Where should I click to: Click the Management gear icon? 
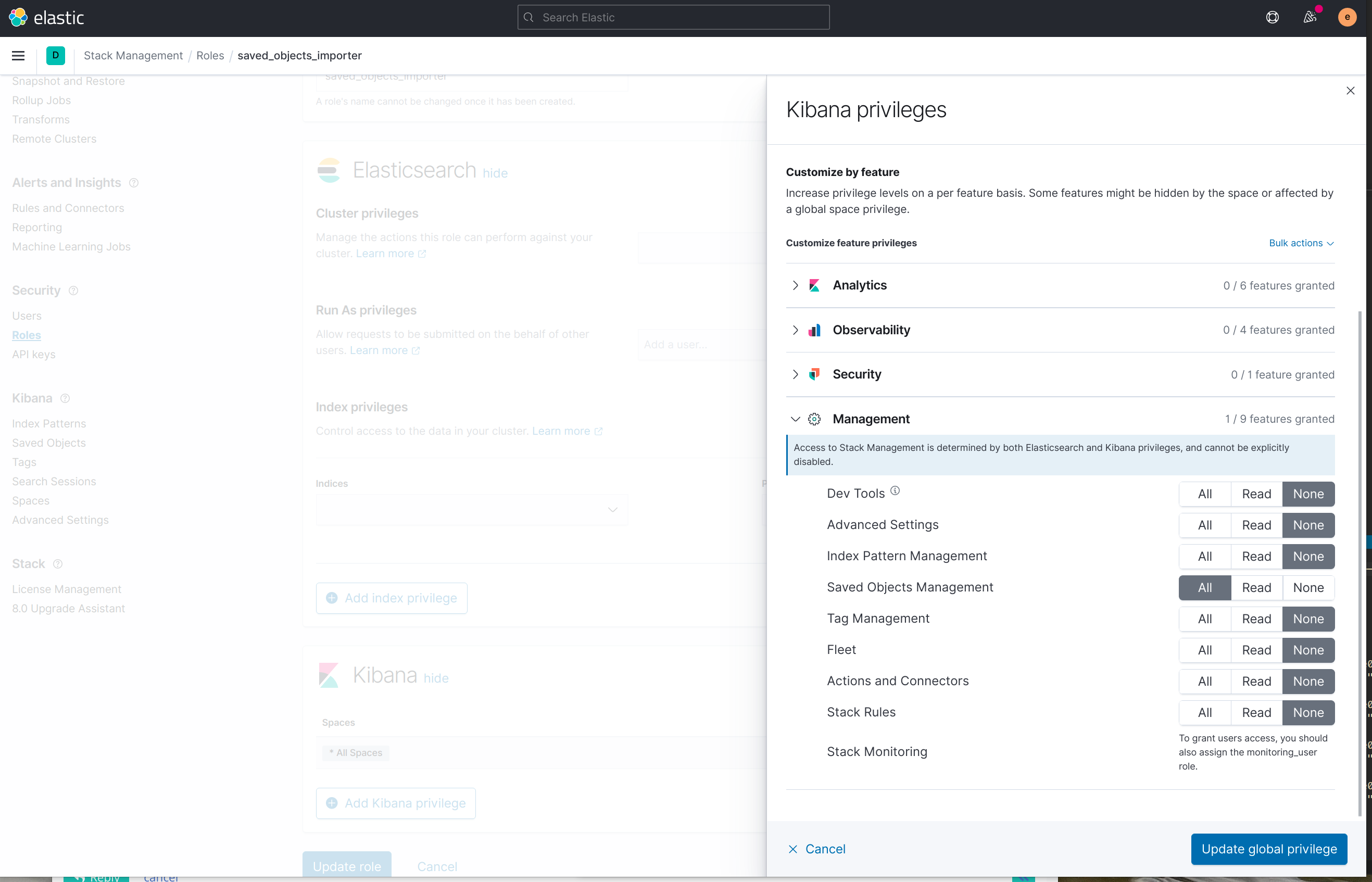tap(814, 419)
